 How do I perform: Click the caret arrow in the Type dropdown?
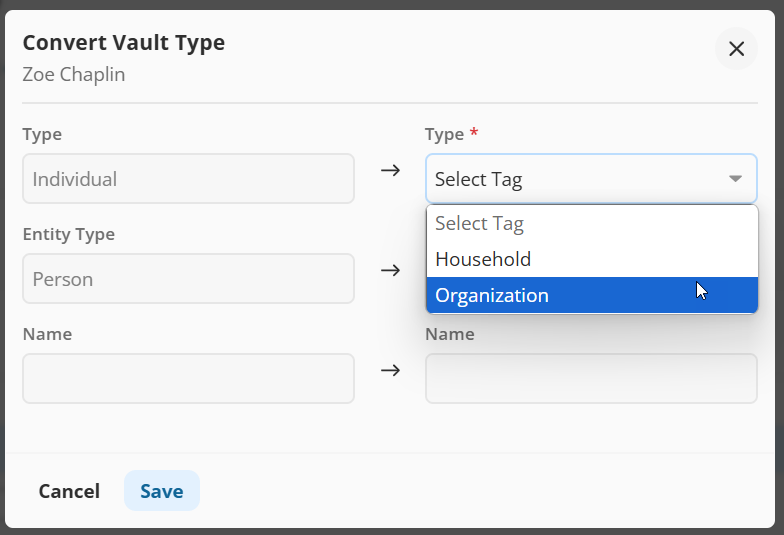coord(735,179)
